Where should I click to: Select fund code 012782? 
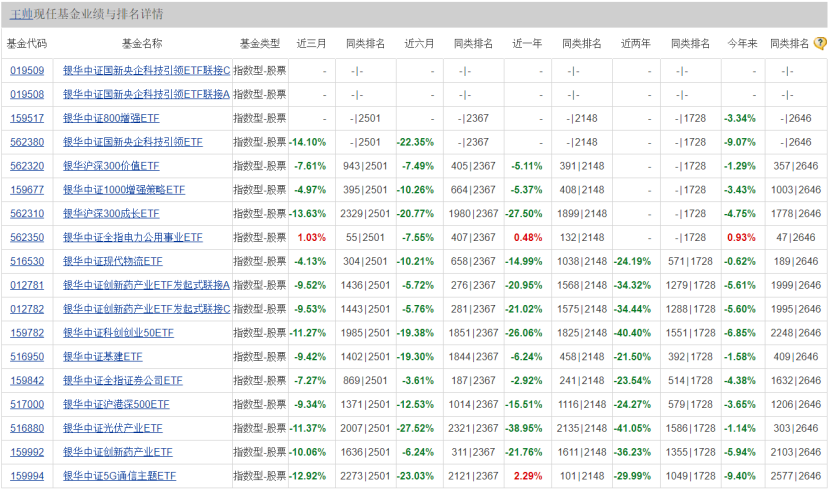coord(27,309)
